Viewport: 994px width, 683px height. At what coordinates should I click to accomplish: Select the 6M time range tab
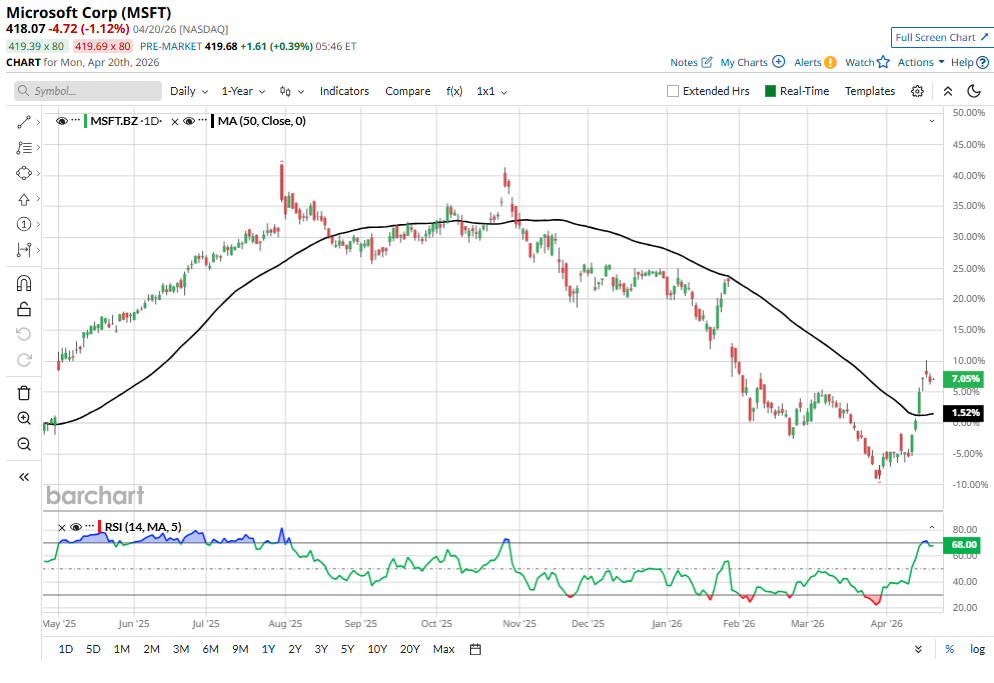tap(211, 649)
